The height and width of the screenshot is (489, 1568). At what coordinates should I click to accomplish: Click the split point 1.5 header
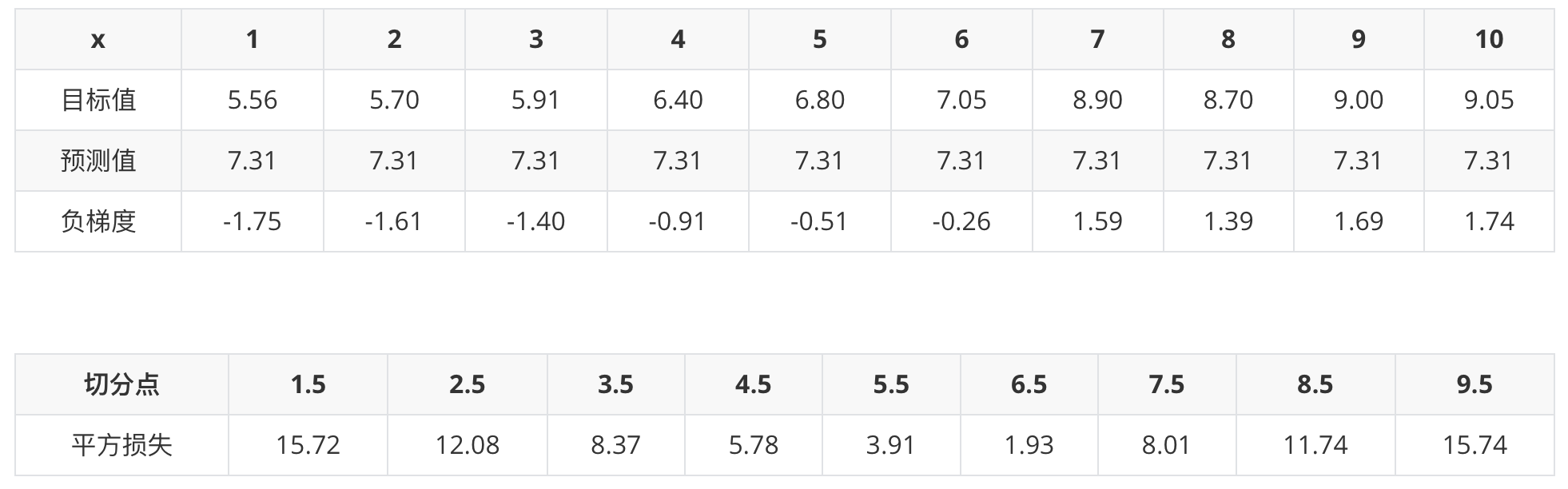[308, 384]
